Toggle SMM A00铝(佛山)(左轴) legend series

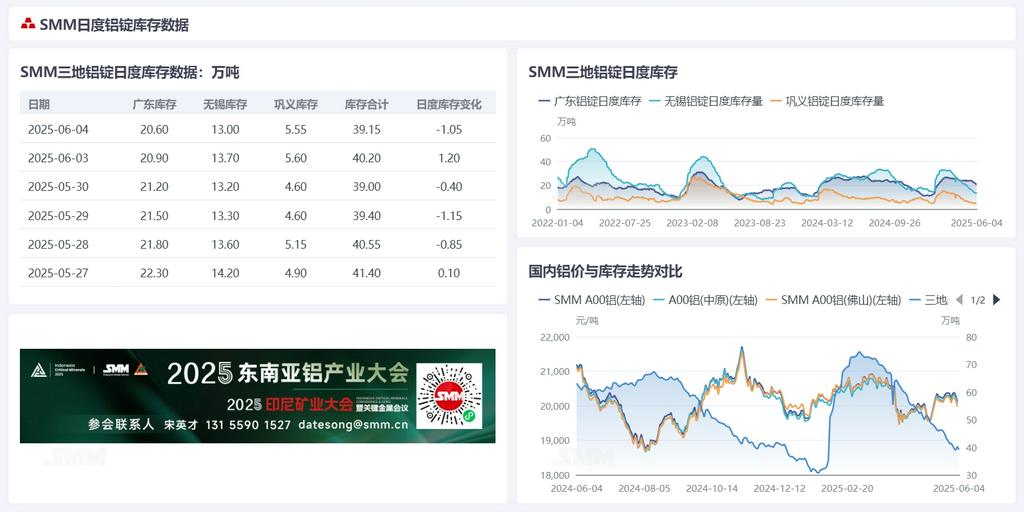(x=833, y=300)
